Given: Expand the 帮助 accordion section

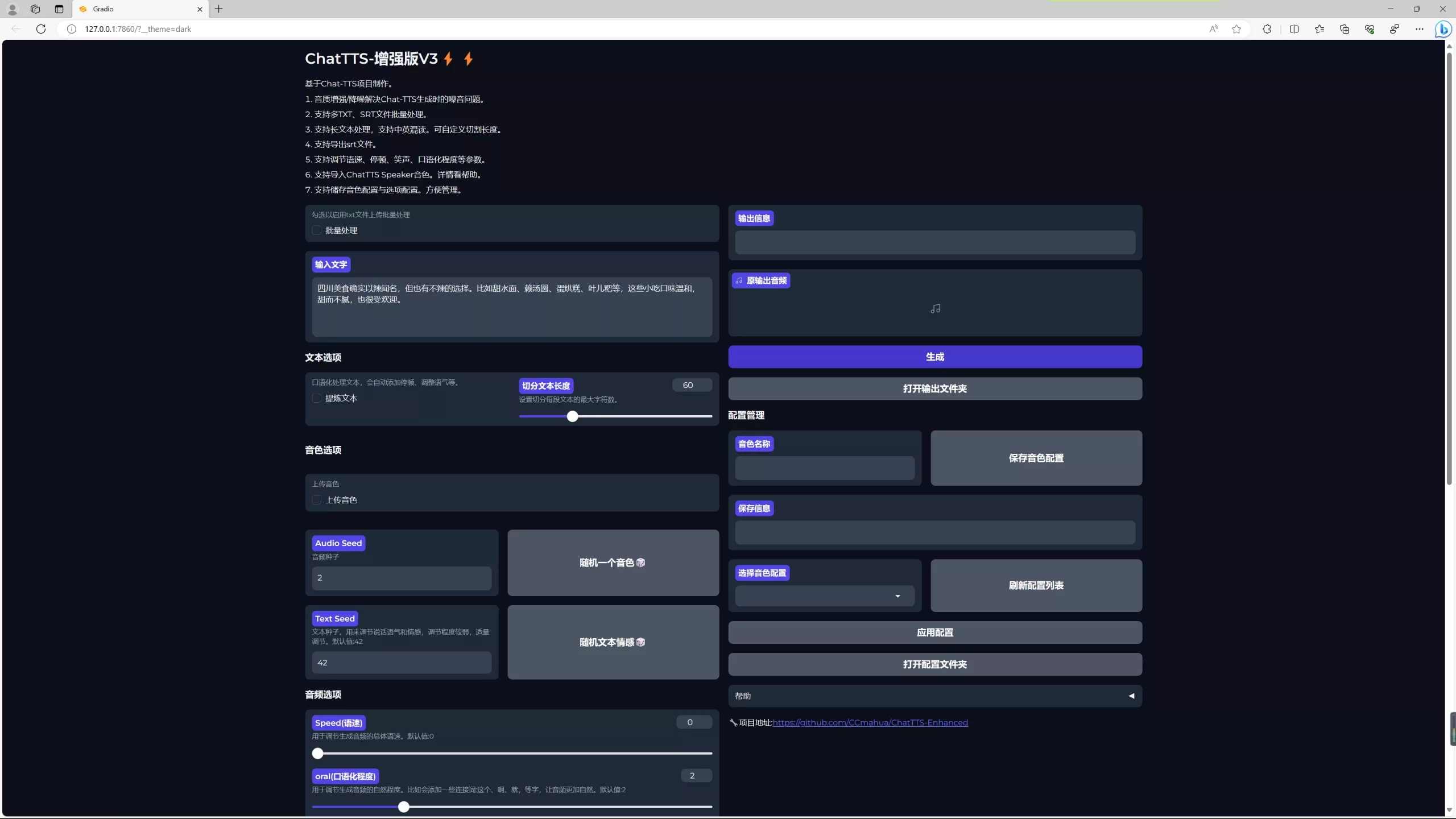Looking at the screenshot, I should pos(934,696).
